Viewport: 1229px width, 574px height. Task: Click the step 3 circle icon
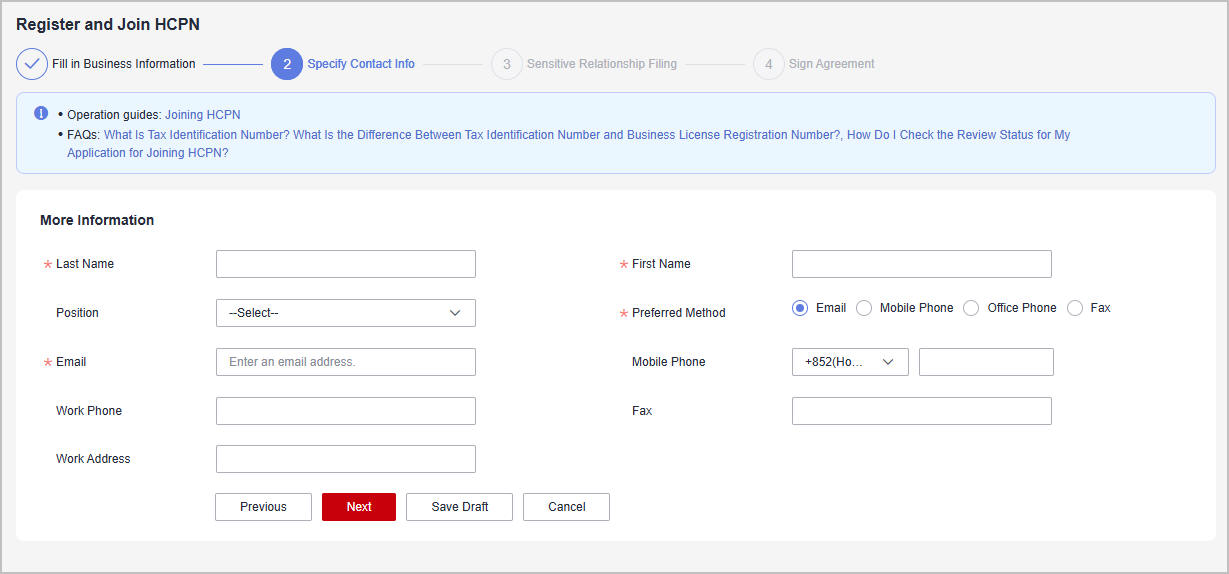tap(507, 64)
